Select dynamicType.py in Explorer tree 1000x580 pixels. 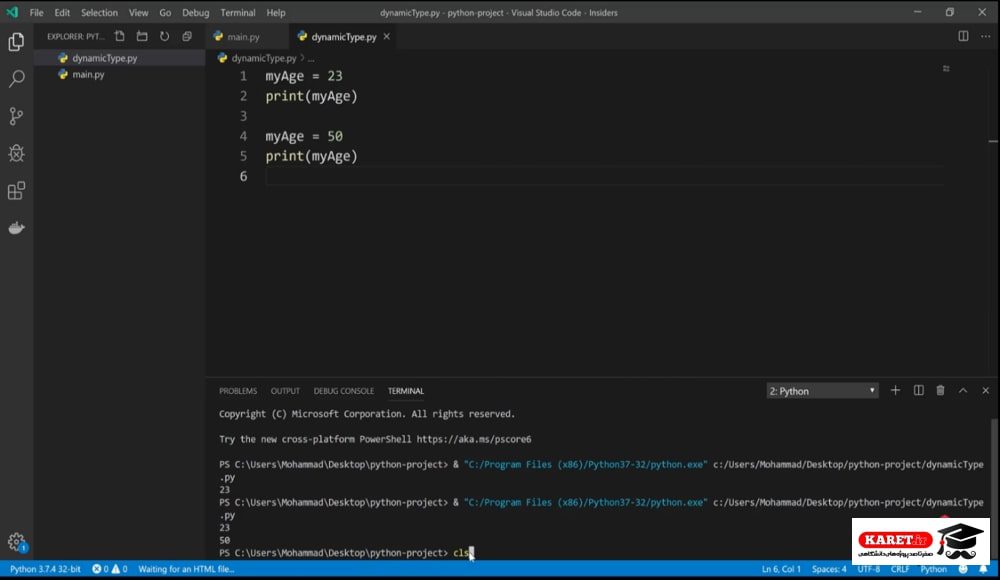click(119, 57)
